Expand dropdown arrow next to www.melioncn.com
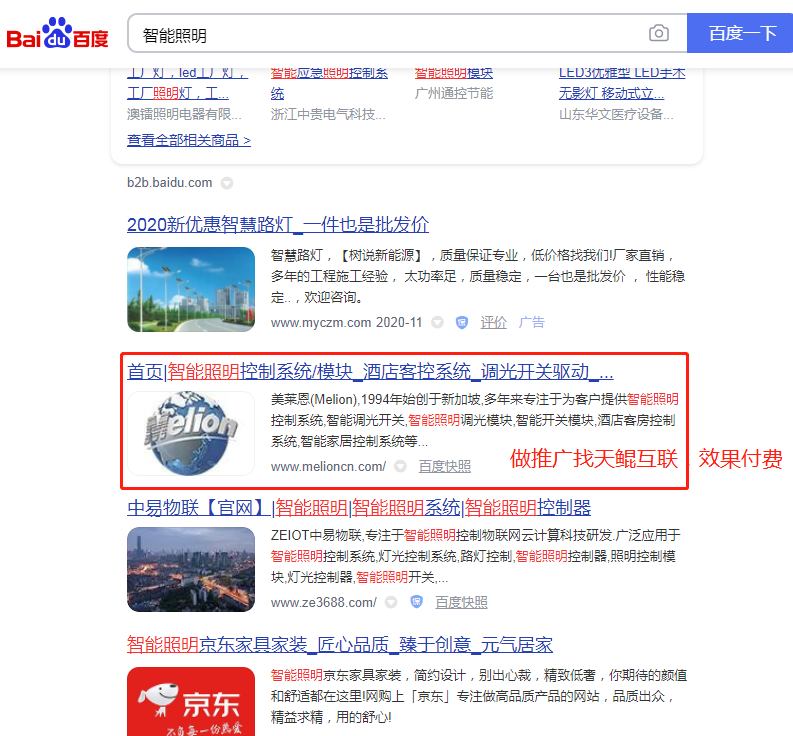This screenshot has width=793, height=736. coord(401,466)
